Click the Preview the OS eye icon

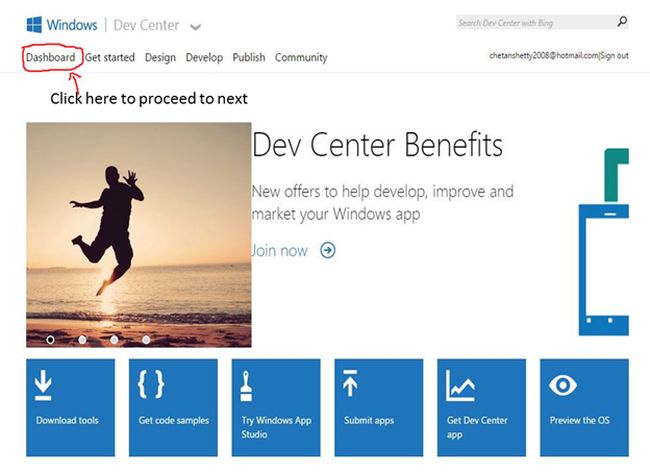[564, 385]
